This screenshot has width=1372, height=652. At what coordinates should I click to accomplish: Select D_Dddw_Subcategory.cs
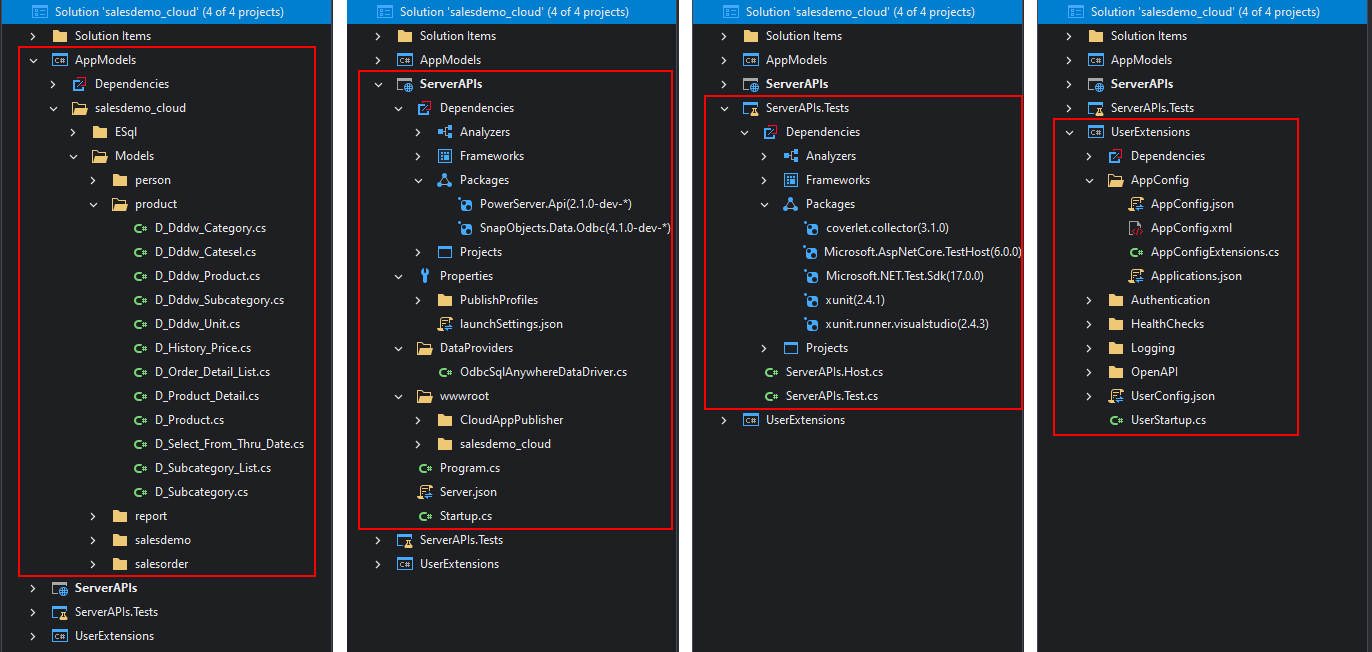[219, 300]
